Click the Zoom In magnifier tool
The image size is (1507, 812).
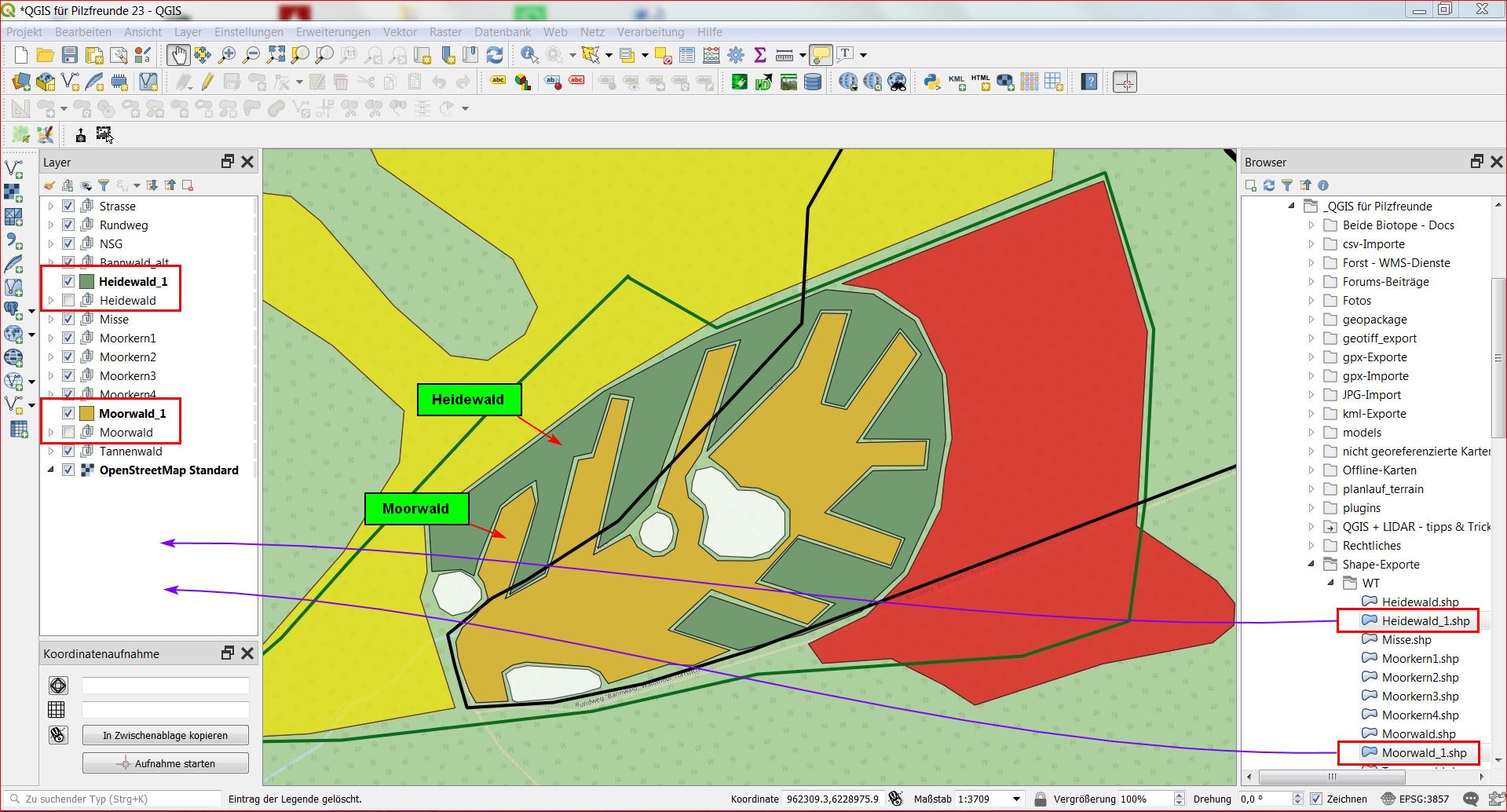(227, 55)
